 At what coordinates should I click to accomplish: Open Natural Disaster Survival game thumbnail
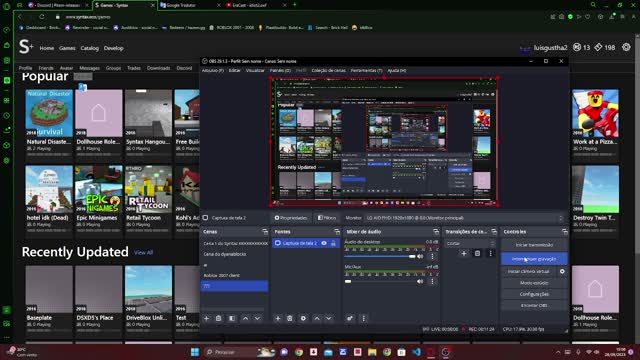click(x=49, y=113)
